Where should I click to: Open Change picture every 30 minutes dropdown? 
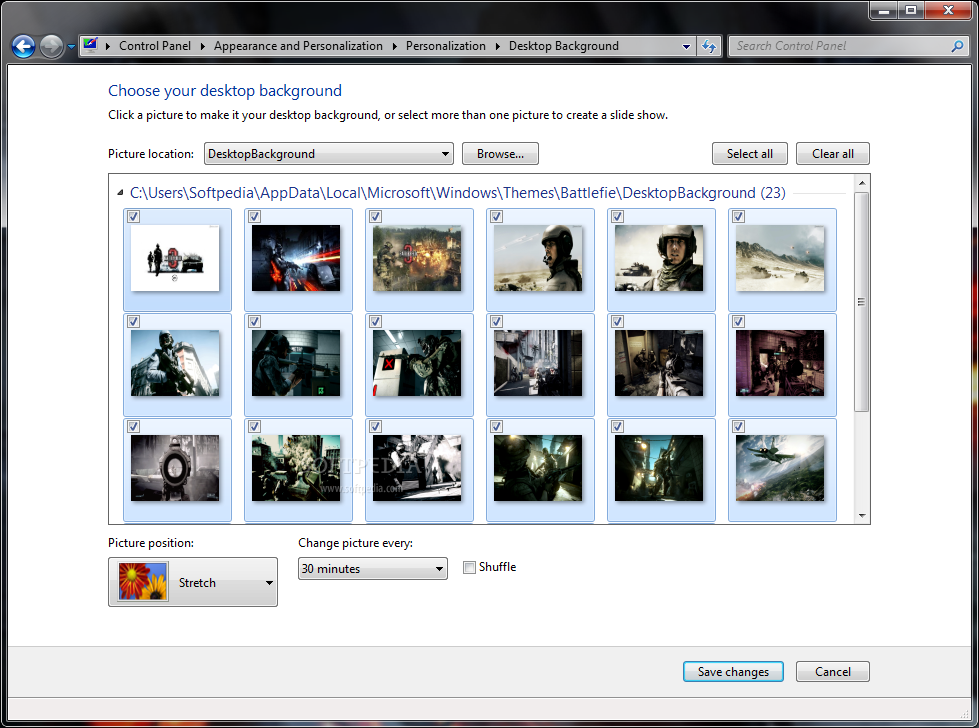pyautogui.click(x=373, y=569)
